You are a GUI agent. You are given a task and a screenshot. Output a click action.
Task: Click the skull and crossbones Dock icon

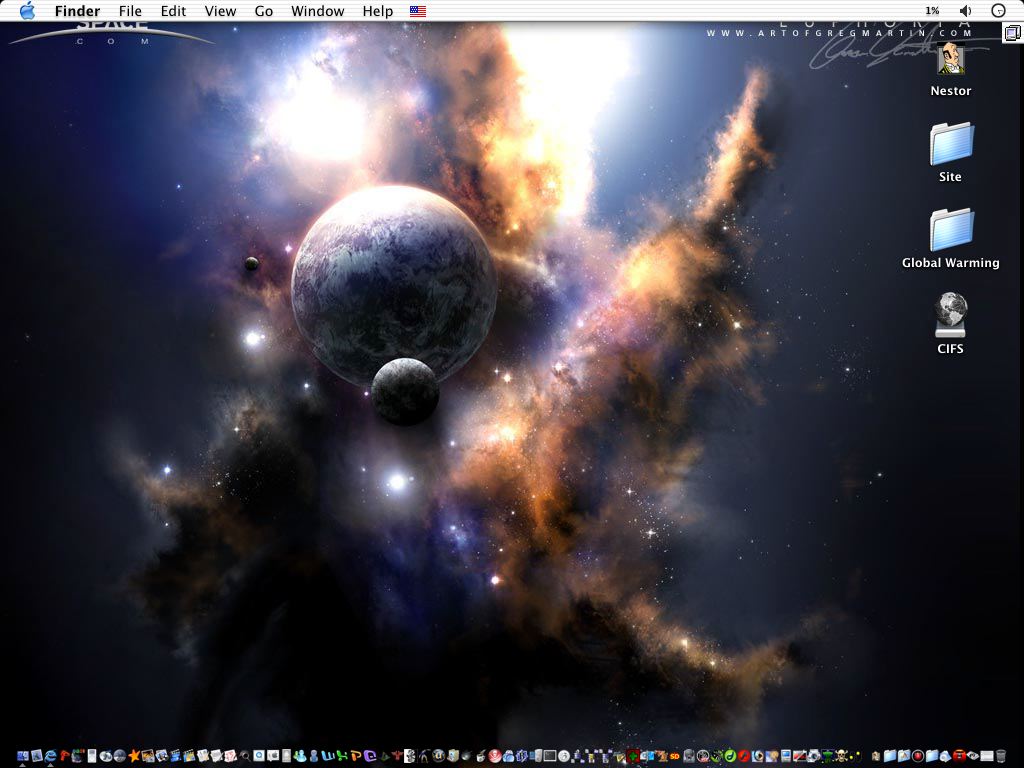tap(841, 756)
